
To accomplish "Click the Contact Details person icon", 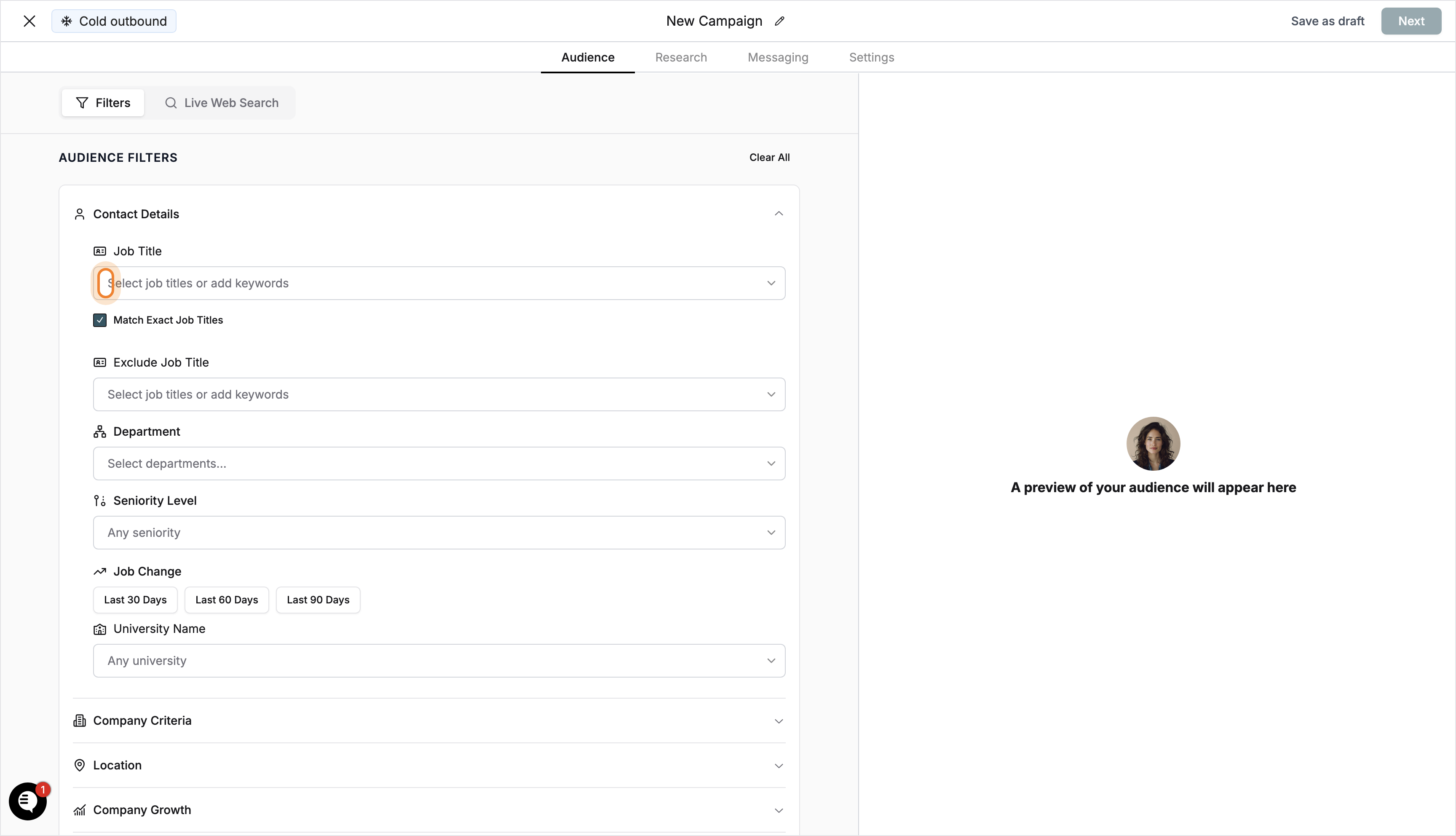I will (x=80, y=214).
